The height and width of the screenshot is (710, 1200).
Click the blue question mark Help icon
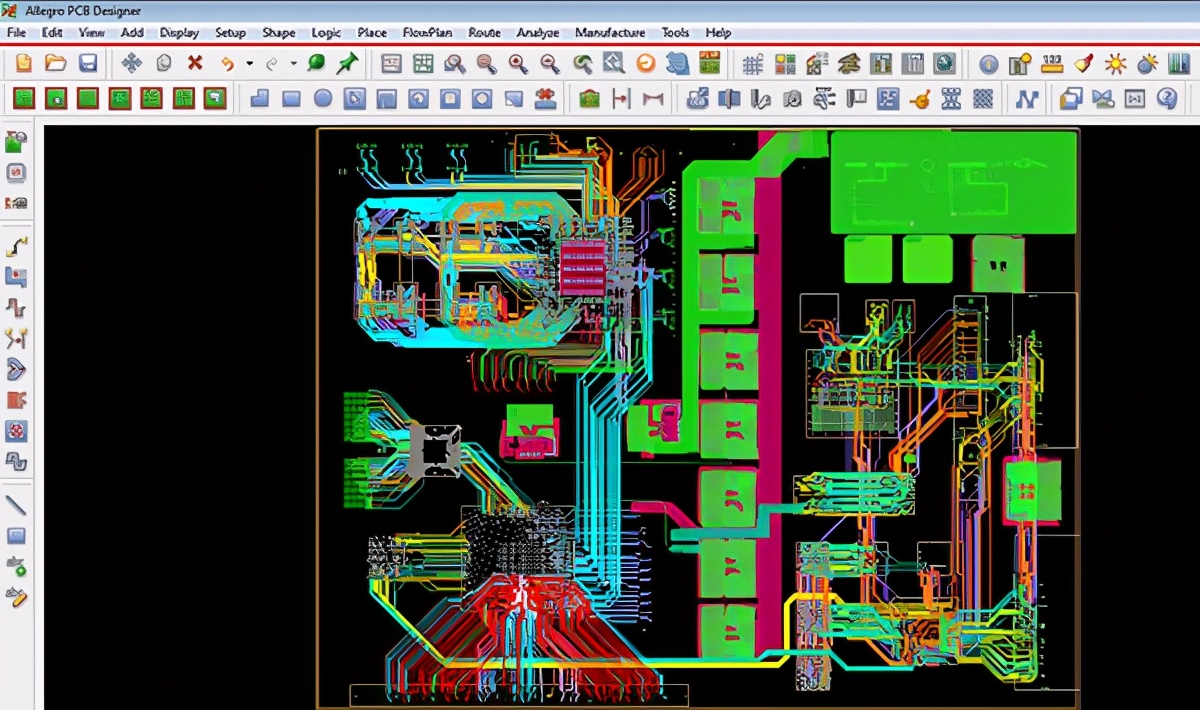(1167, 98)
